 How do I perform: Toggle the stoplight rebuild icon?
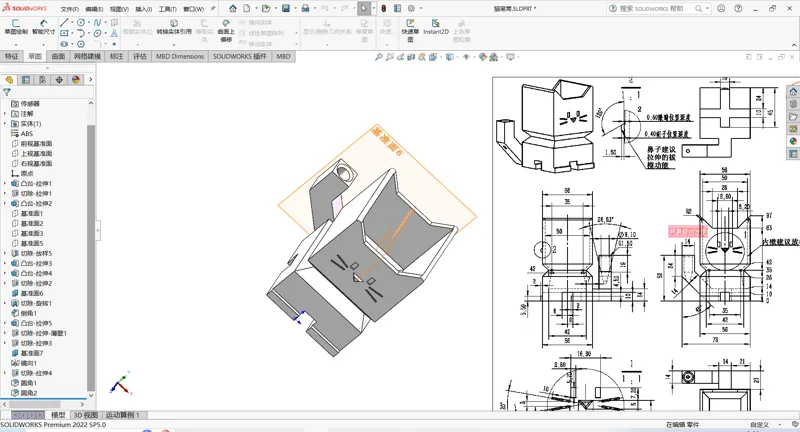[x=384, y=8]
